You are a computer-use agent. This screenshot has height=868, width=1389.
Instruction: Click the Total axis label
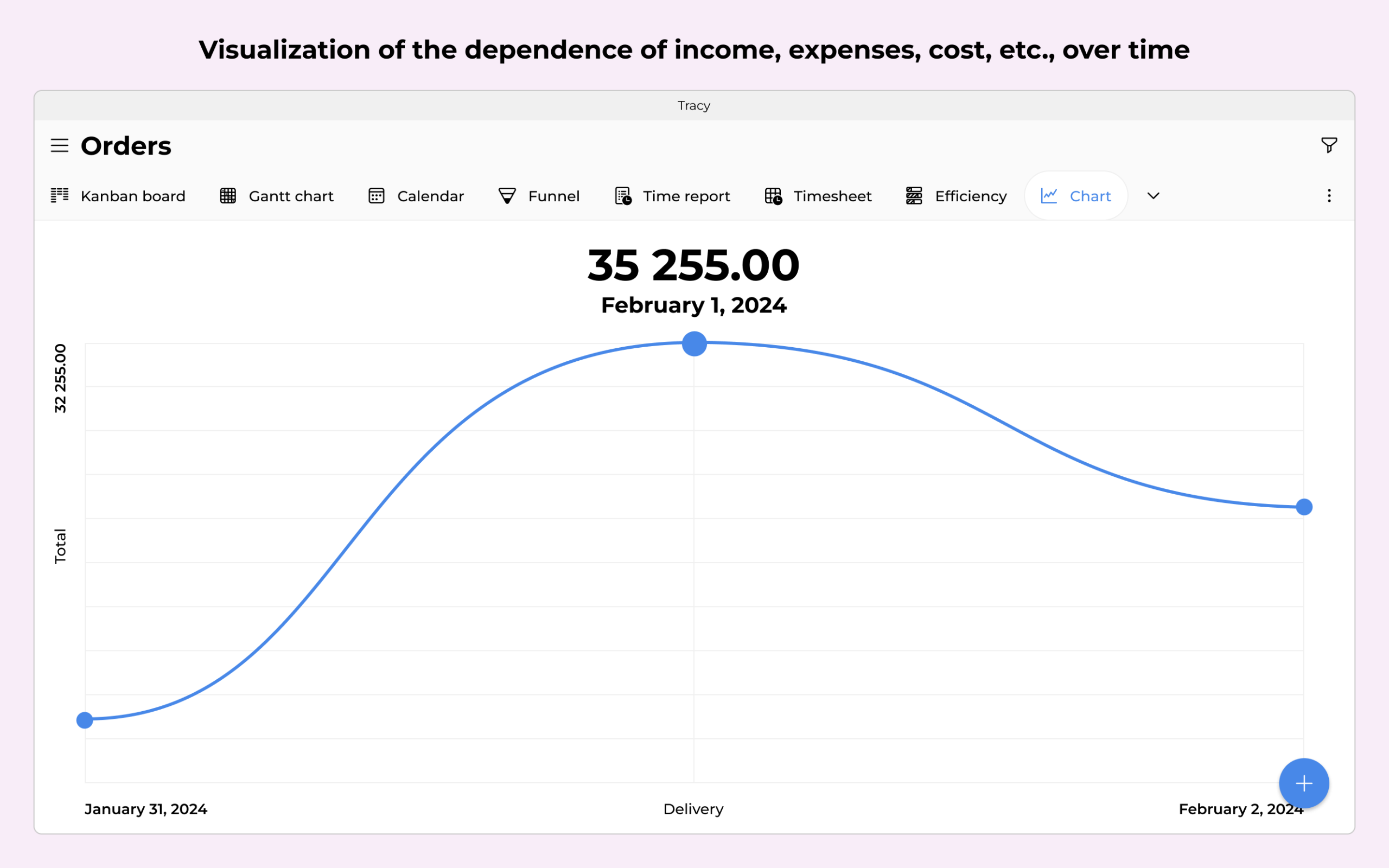60,546
